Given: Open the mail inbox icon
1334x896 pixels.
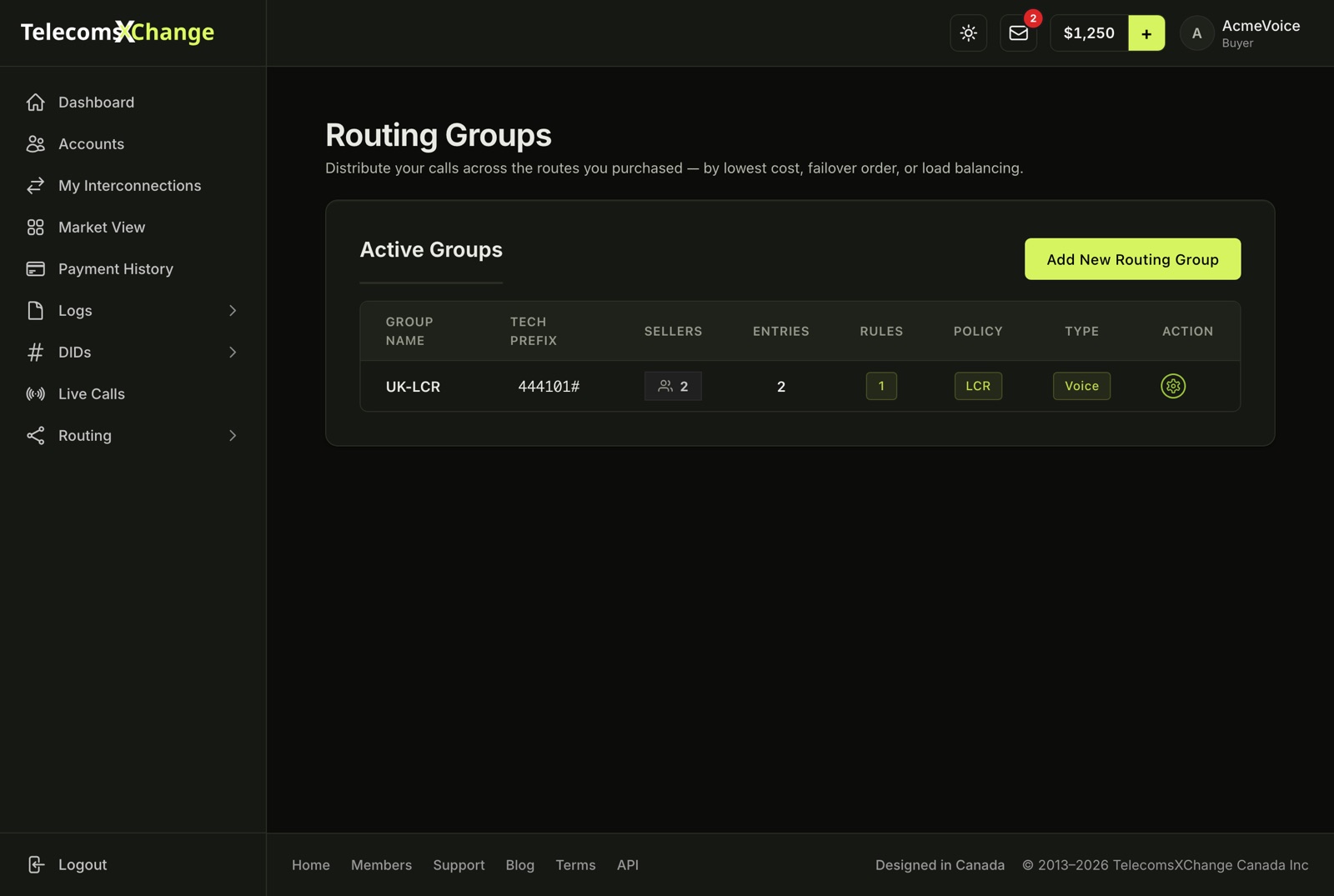Looking at the screenshot, I should [x=1018, y=33].
